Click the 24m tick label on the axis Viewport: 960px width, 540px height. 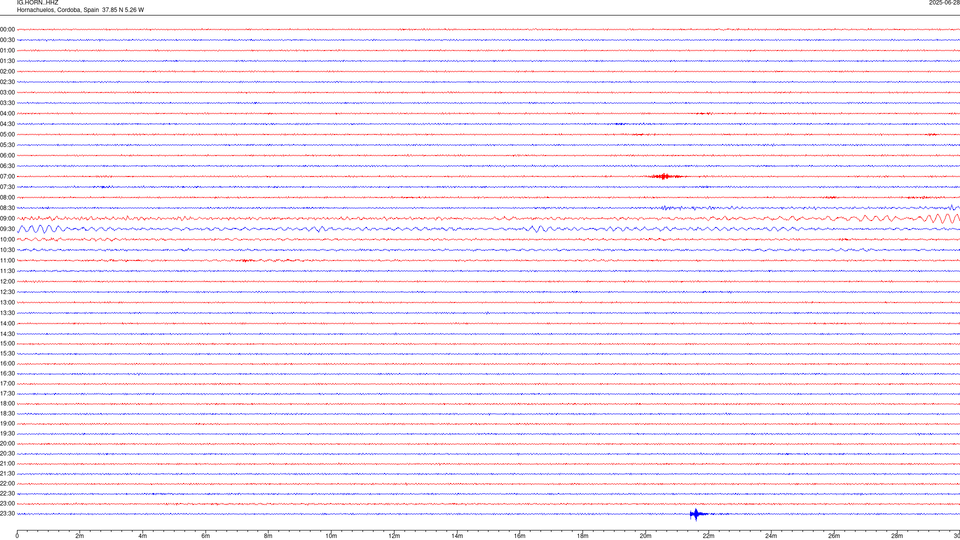click(x=771, y=536)
